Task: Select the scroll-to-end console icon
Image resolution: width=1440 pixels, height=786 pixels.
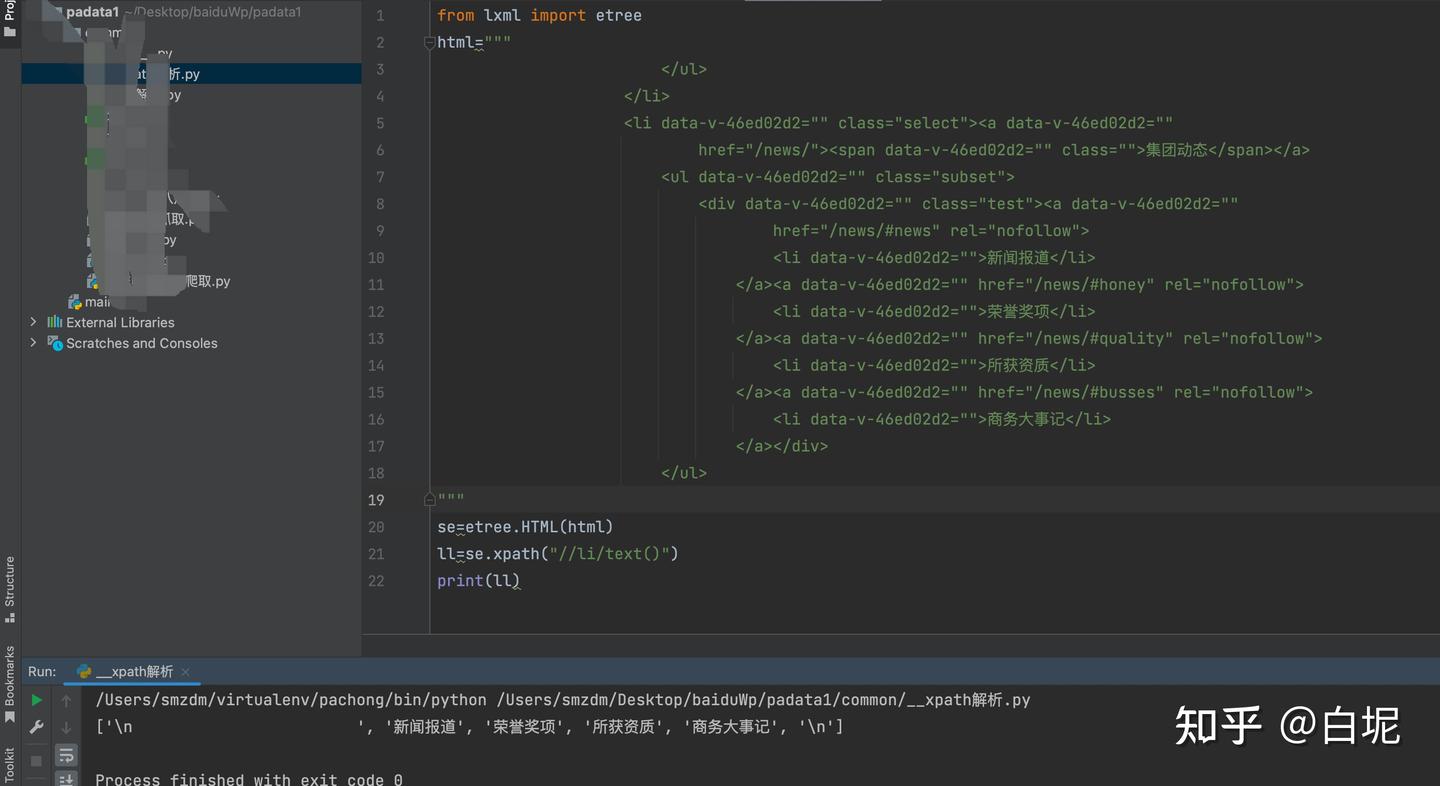Action: point(66,780)
